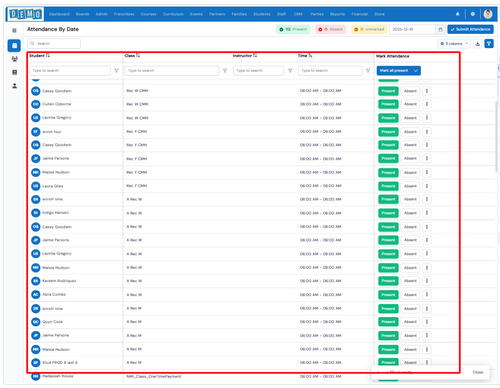Open the single person sidebar icon

14,86
